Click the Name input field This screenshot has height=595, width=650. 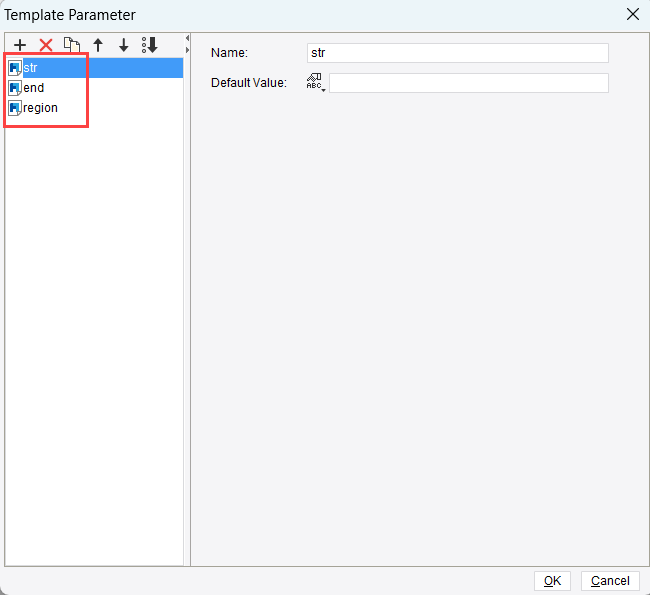tap(458, 53)
